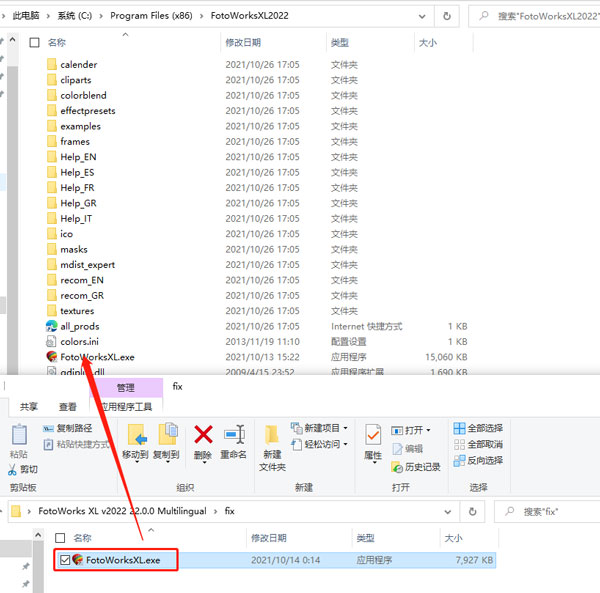Click the Copy to icon
This screenshot has height=593, width=600.
click(x=168, y=434)
